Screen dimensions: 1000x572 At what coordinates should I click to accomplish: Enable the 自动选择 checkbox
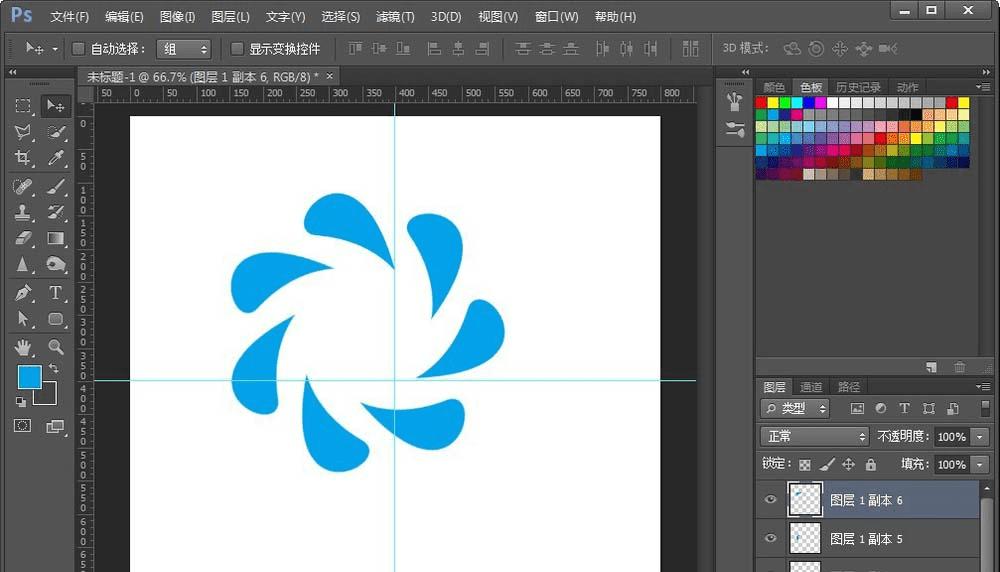[x=78, y=48]
